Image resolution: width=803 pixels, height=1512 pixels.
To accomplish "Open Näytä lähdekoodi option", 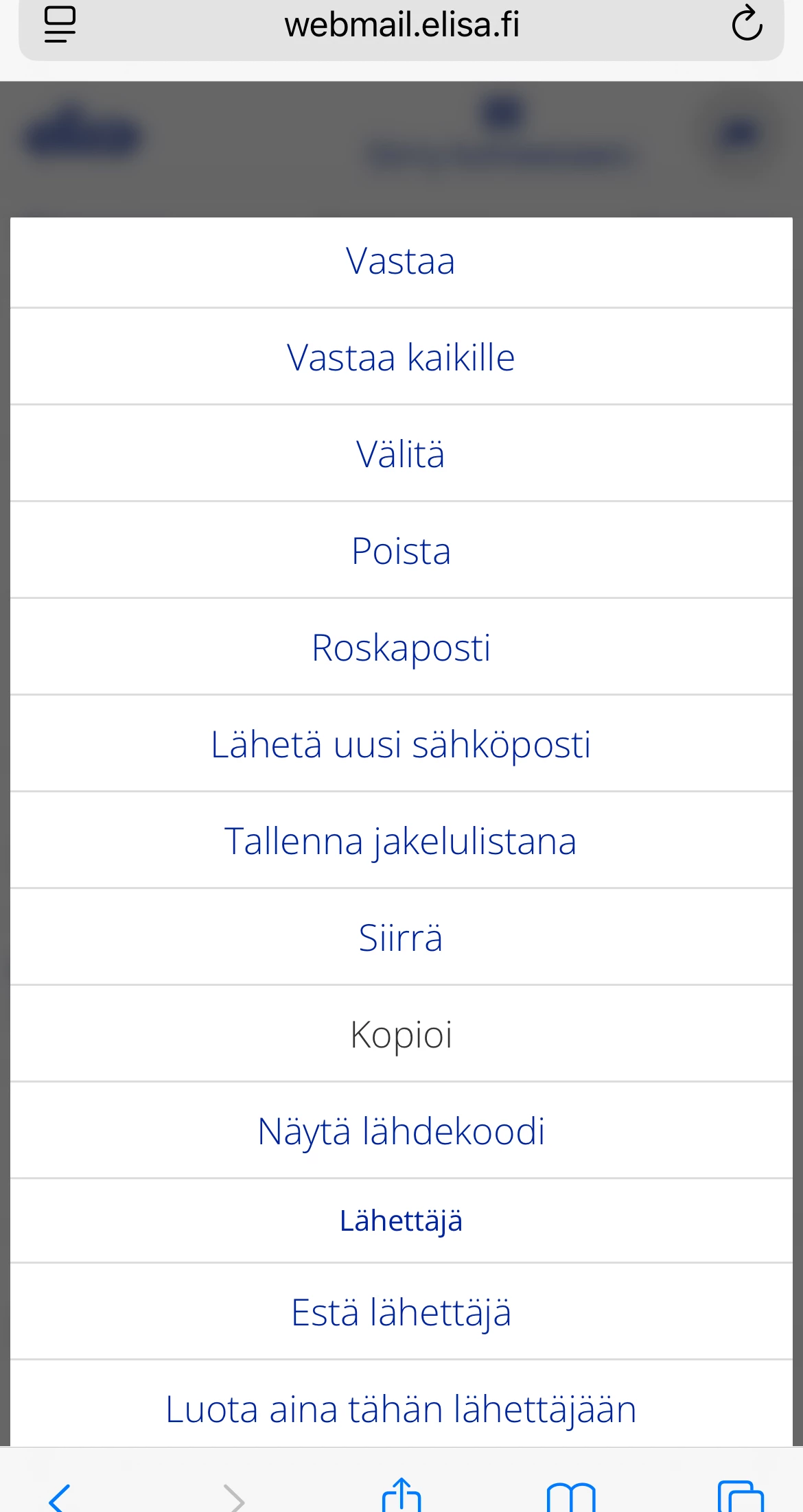I will click(401, 1131).
